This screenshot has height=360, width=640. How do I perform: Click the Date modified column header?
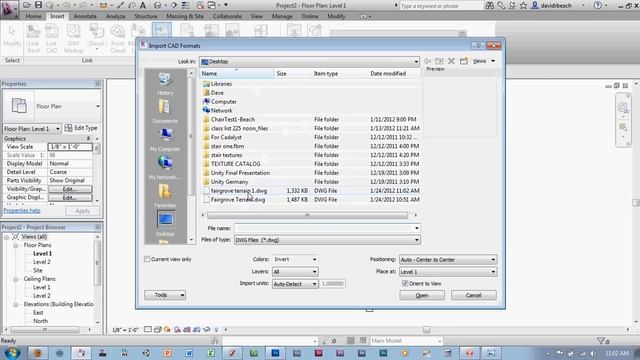(x=394, y=73)
